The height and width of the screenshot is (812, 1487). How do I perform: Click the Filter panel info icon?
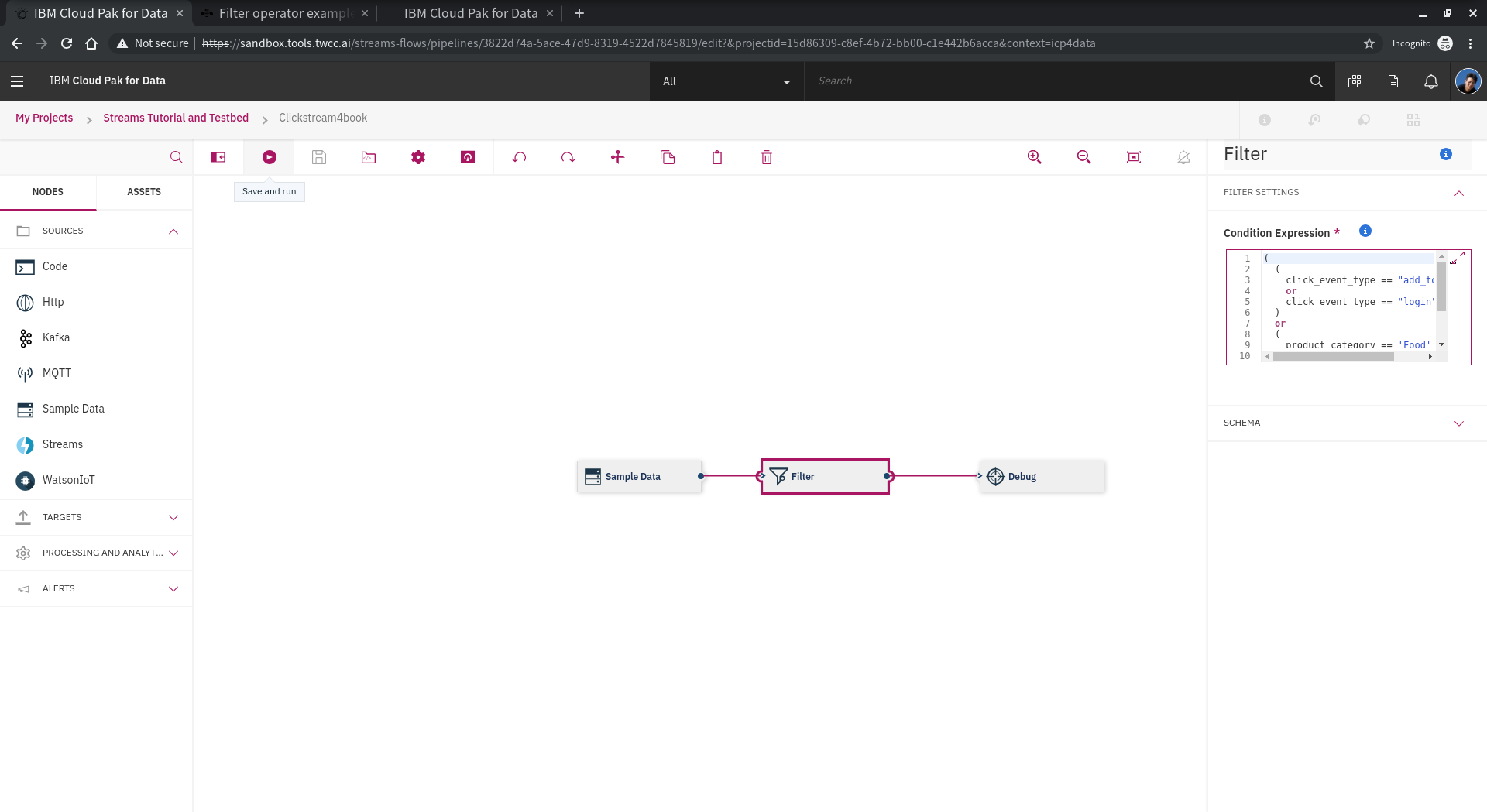tap(1446, 154)
